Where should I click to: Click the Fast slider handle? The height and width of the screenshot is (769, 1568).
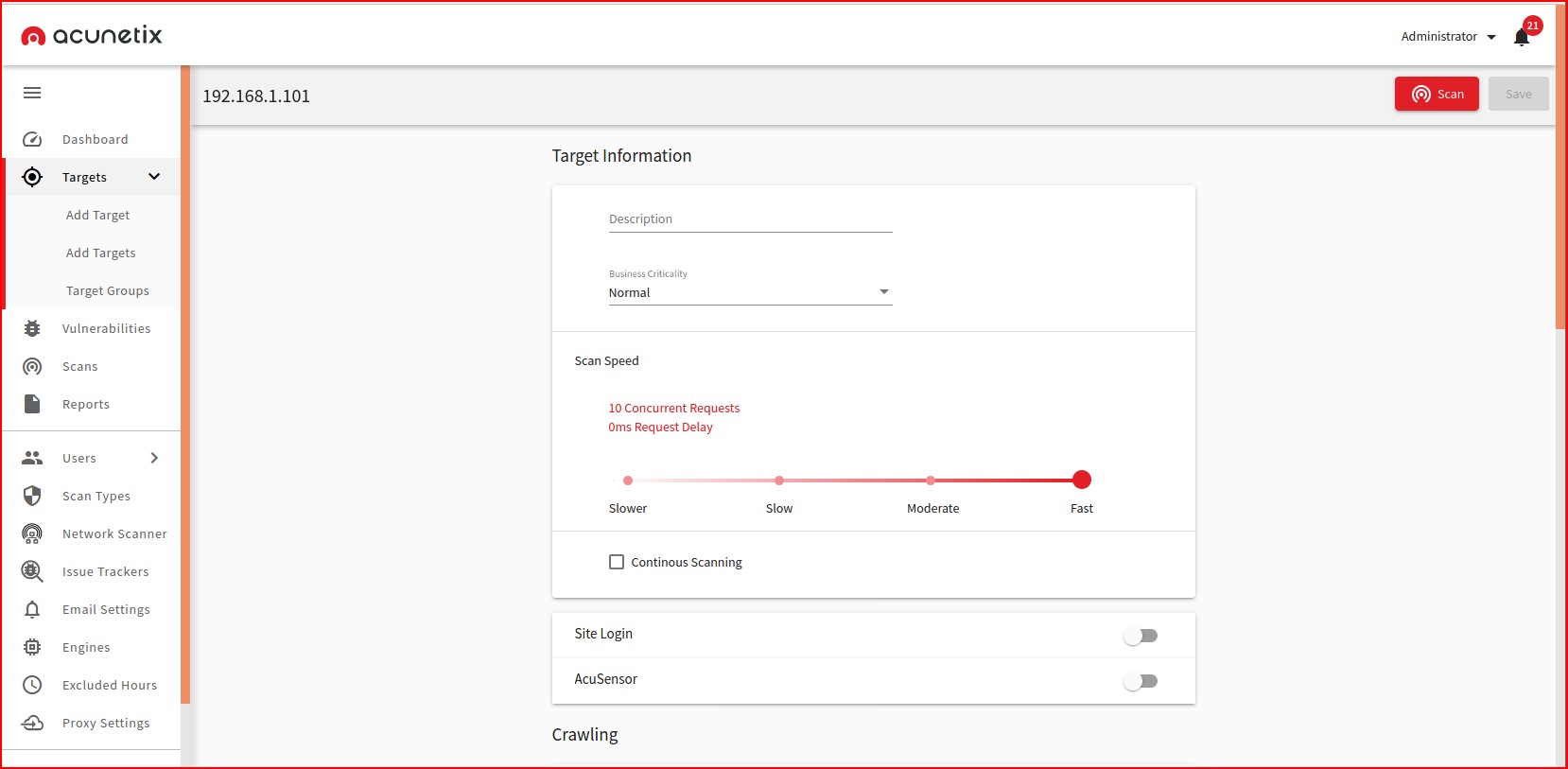1082,480
